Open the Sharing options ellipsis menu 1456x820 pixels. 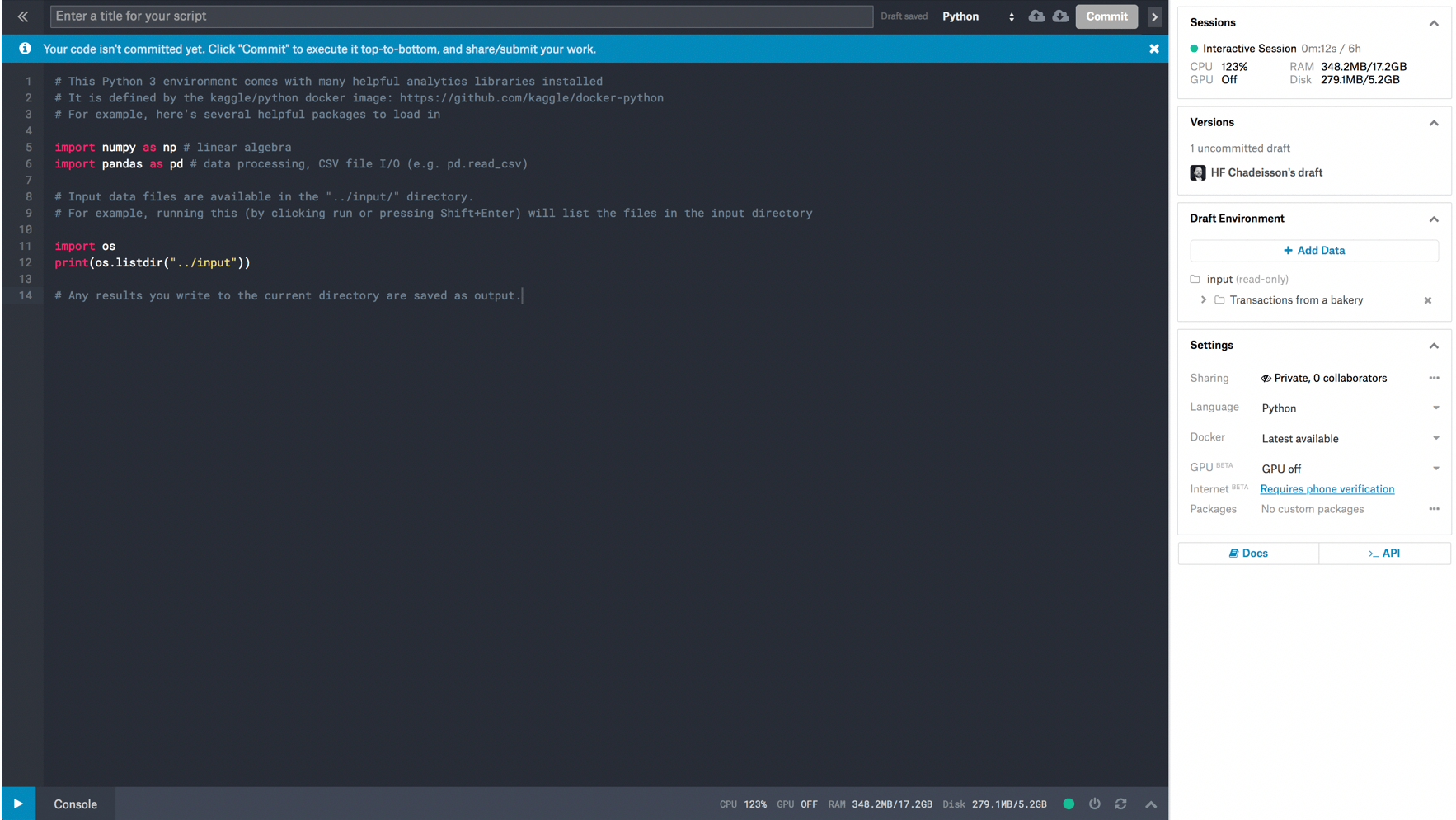pos(1434,378)
